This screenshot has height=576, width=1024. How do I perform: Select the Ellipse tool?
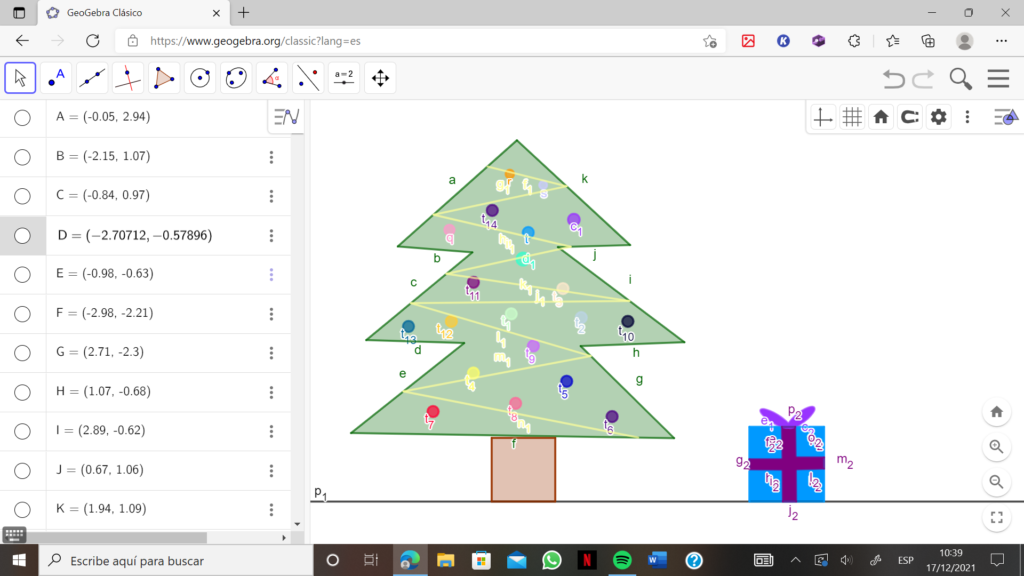tap(236, 78)
